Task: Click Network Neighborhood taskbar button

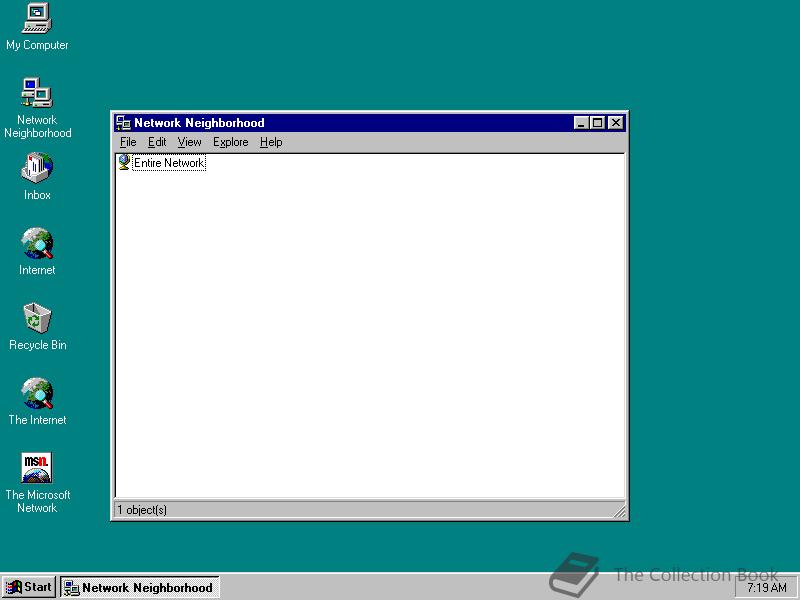Action: click(140, 587)
